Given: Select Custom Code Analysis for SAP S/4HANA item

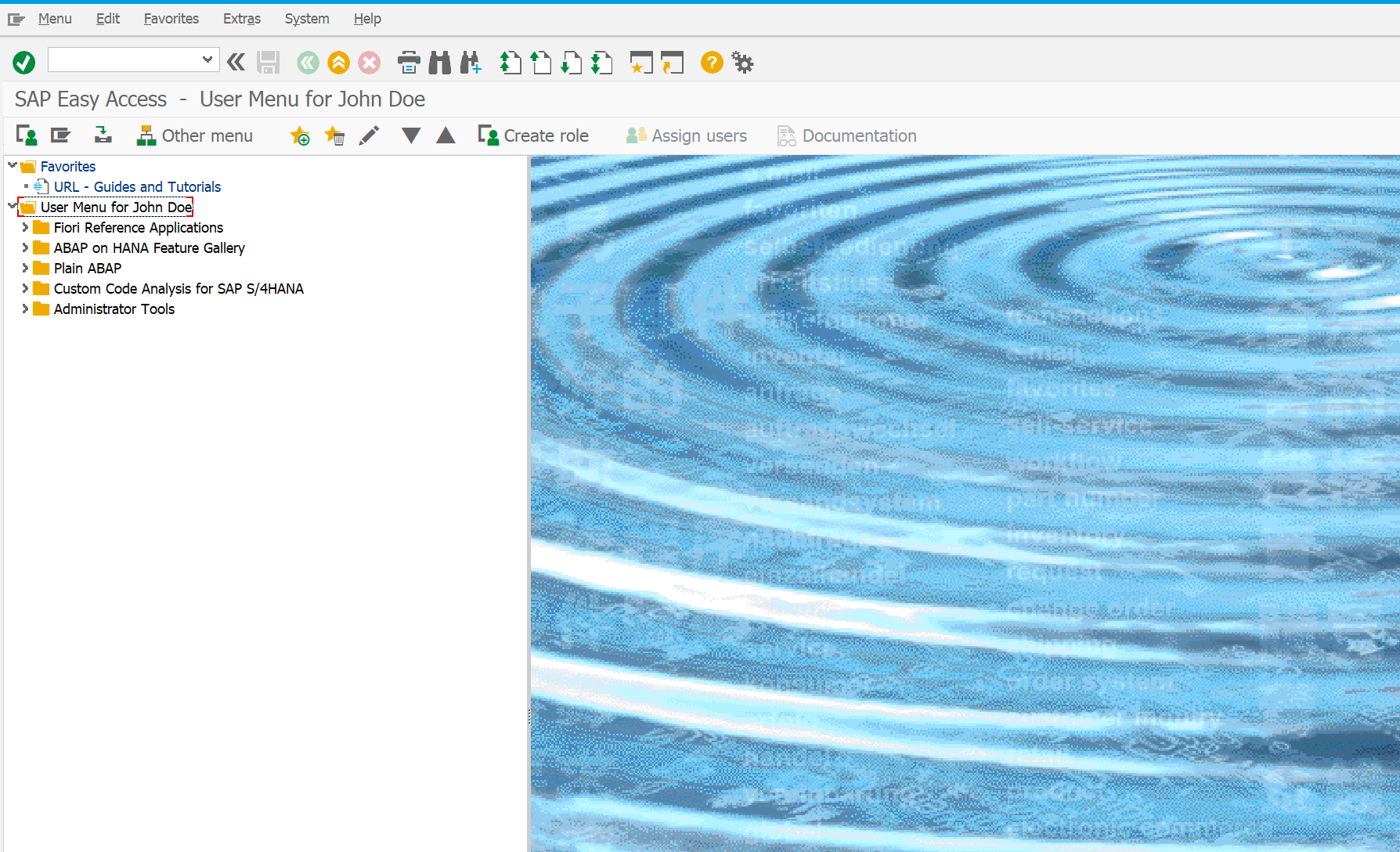Looking at the screenshot, I should click(x=179, y=289).
